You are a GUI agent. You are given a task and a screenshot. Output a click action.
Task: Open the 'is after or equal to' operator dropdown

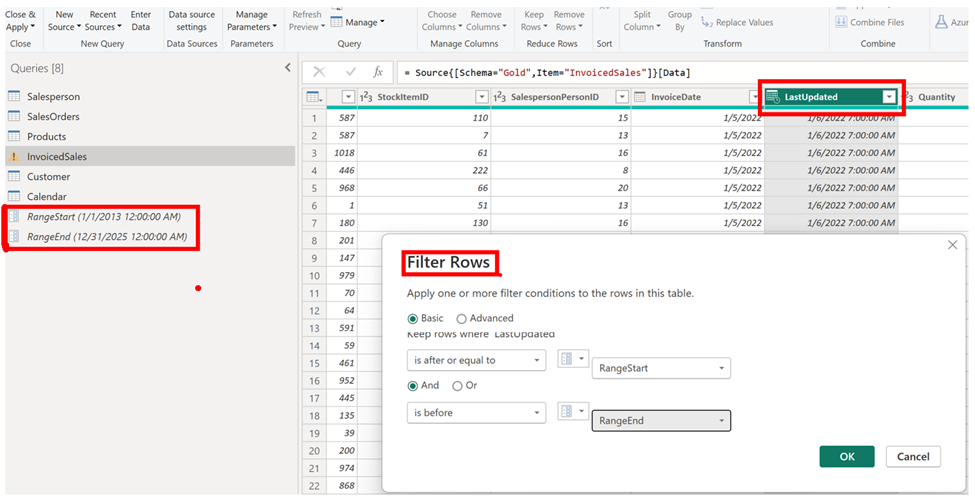pos(476,360)
